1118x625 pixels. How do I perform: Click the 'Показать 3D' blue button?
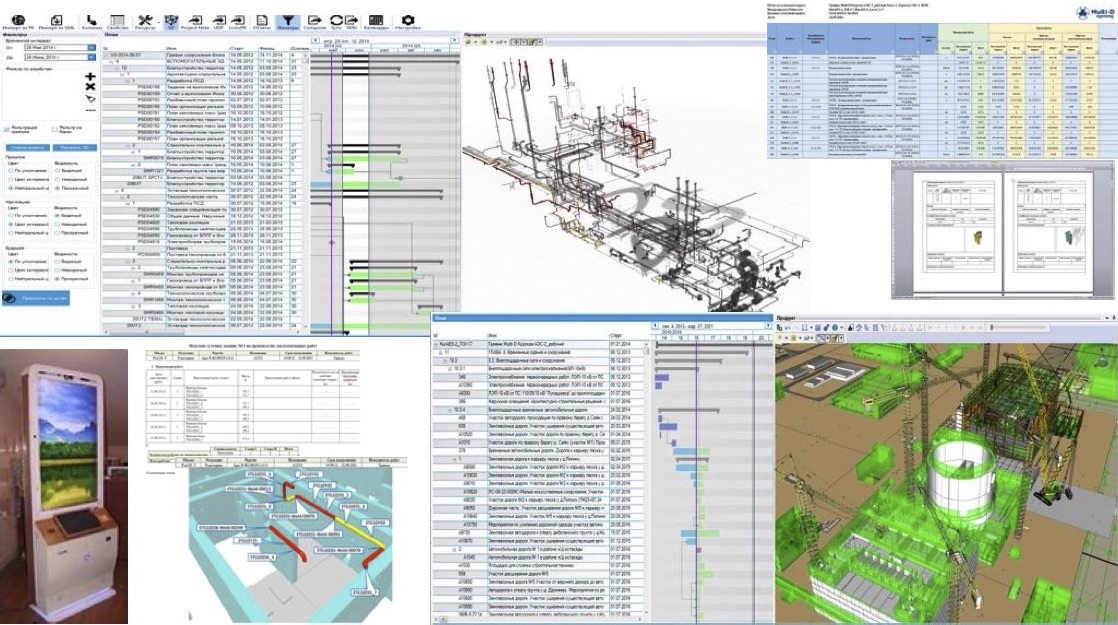click(74, 148)
